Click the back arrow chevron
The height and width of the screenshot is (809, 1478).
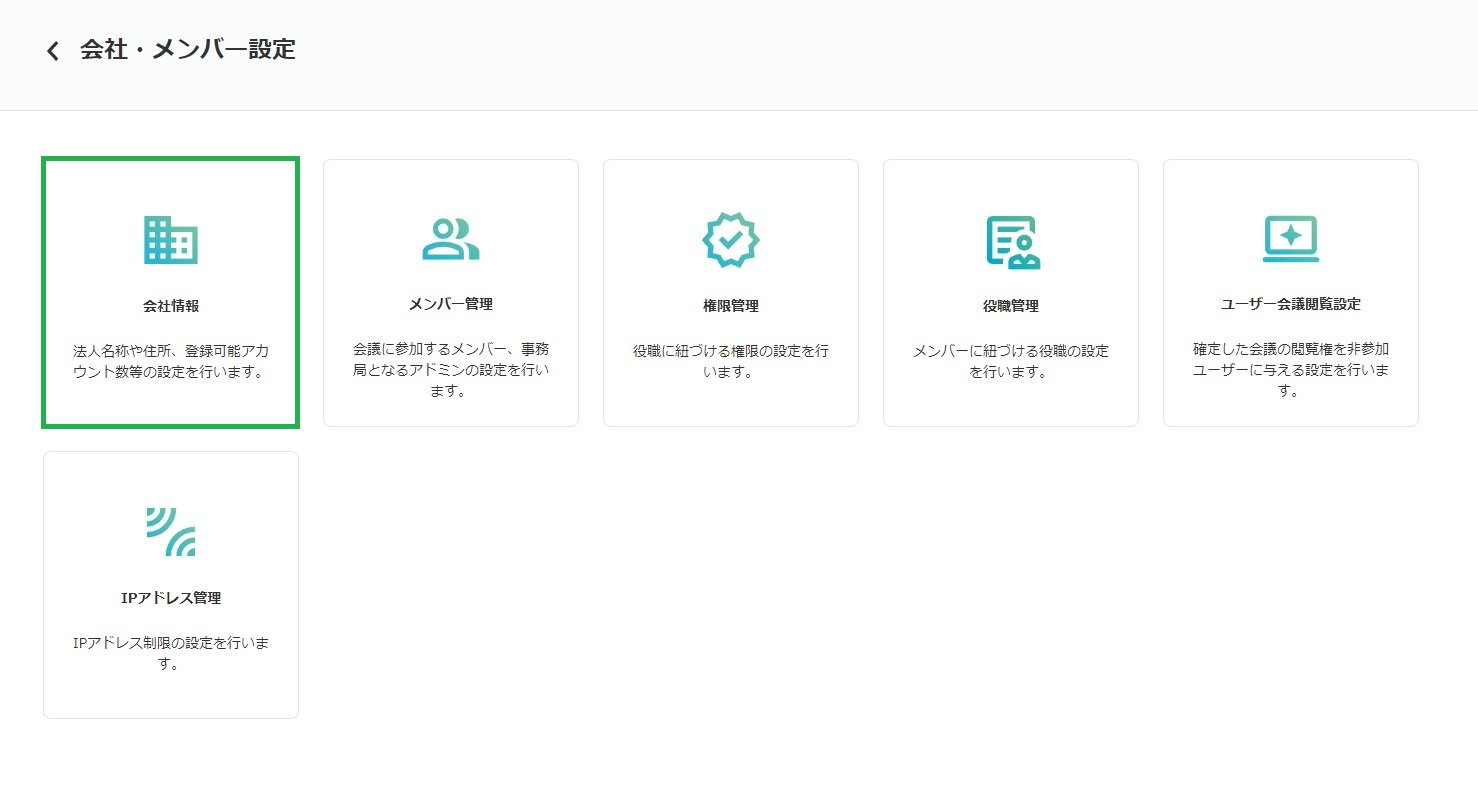click(53, 51)
